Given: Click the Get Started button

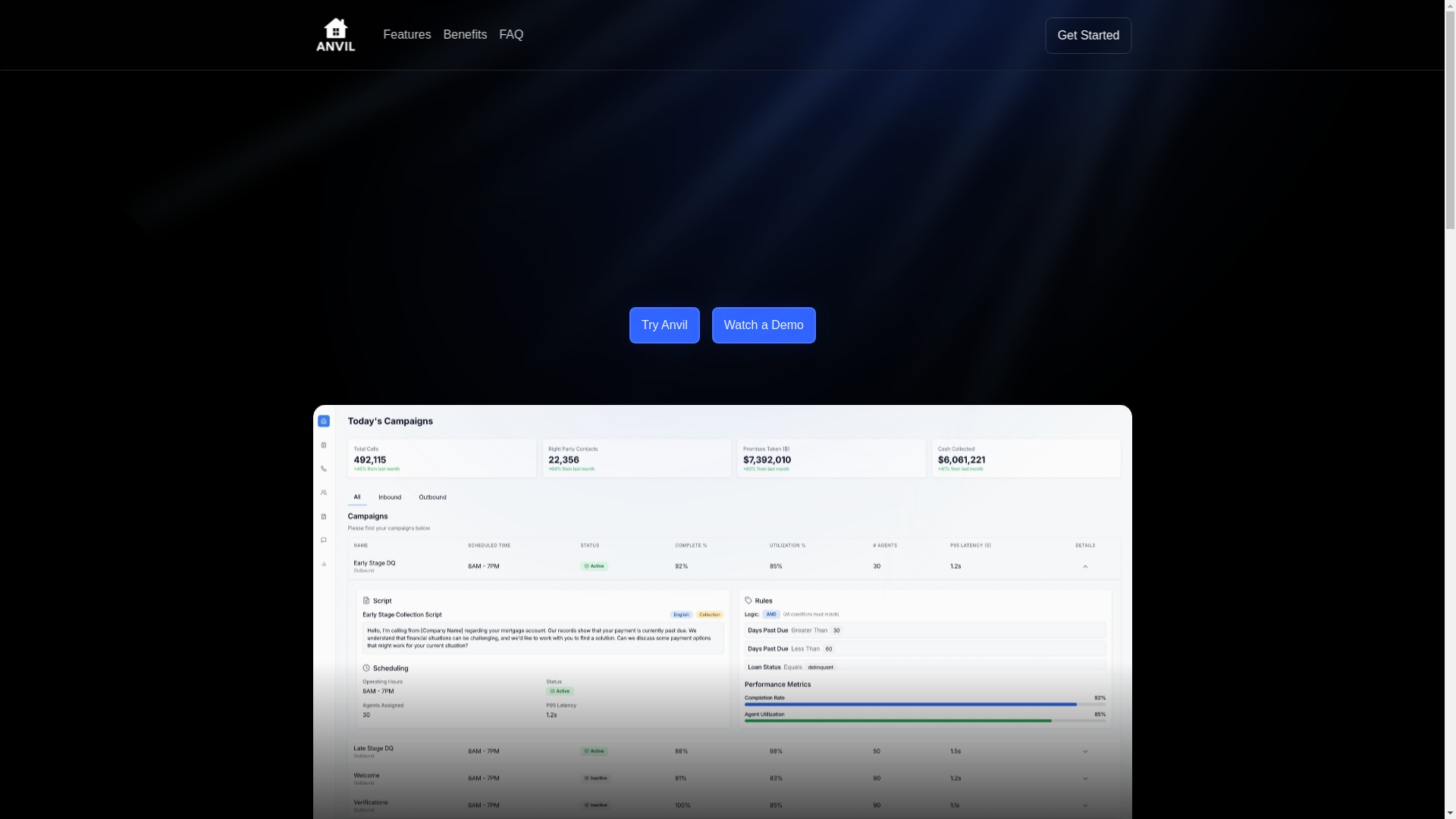Looking at the screenshot, I should 1088,36.
